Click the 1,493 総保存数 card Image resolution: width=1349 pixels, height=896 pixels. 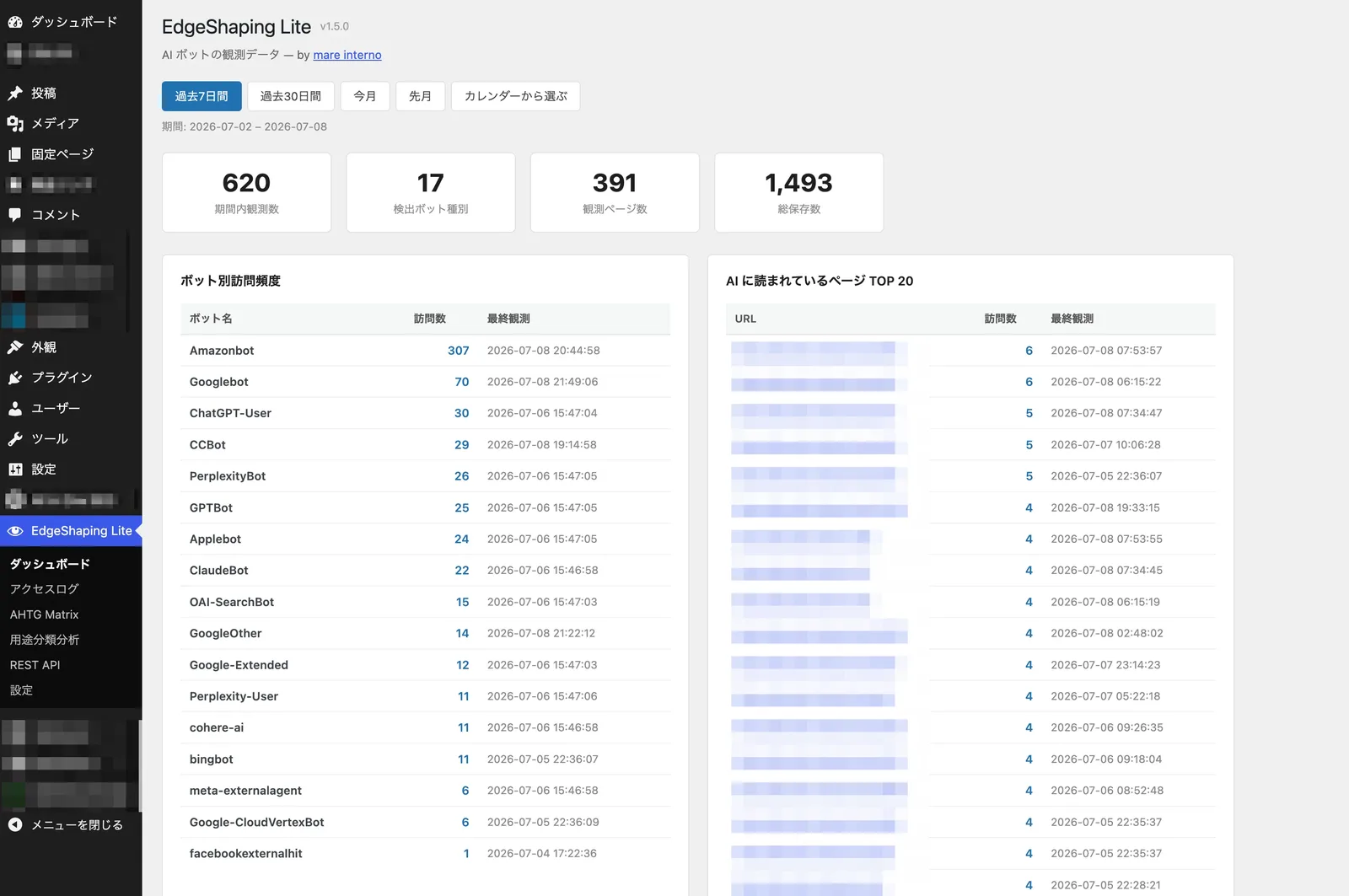pyautogui.click(x=799, y=192)
